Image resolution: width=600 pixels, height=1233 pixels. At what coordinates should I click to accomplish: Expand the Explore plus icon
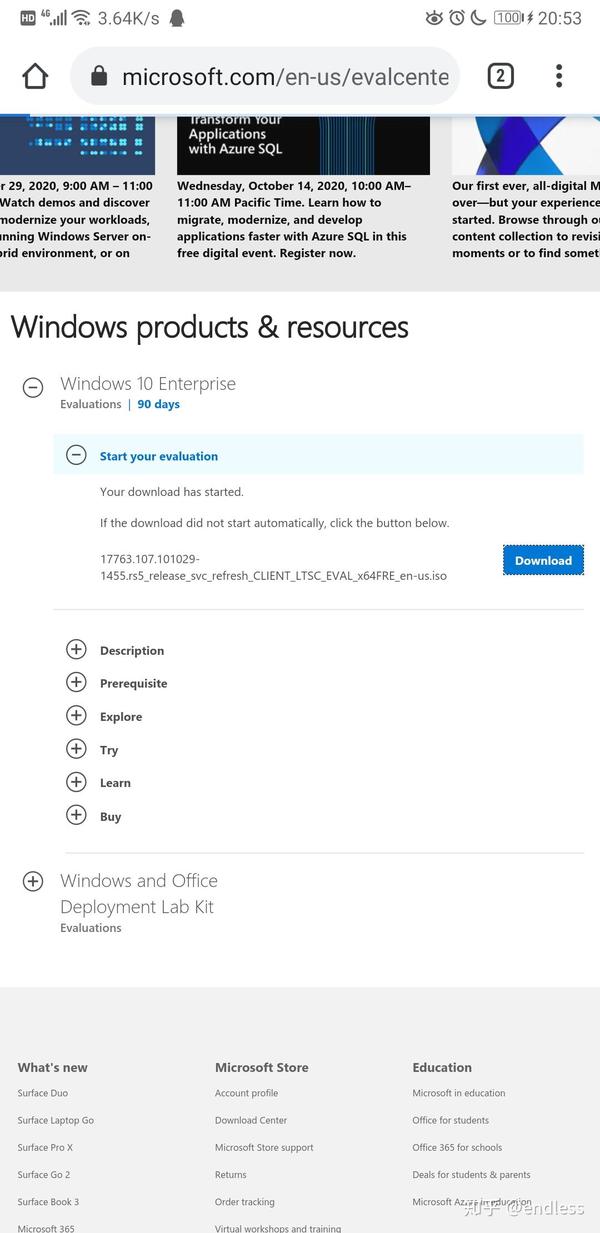tap(76, 715)
